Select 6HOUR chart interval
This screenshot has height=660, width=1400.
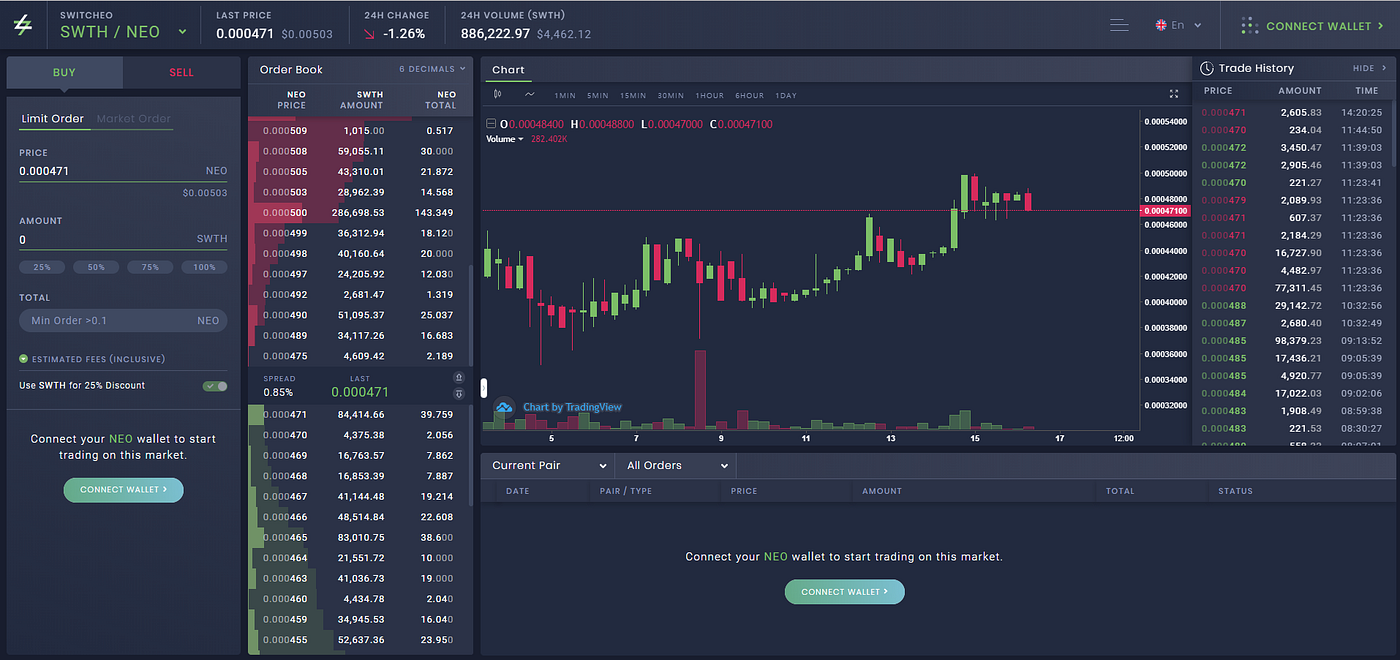[x=749, y=95]
